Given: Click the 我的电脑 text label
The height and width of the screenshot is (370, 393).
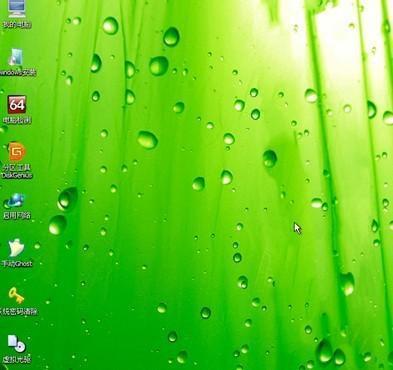Looking at the screenshot, I should pyautogui.click(x=17, y=24).
